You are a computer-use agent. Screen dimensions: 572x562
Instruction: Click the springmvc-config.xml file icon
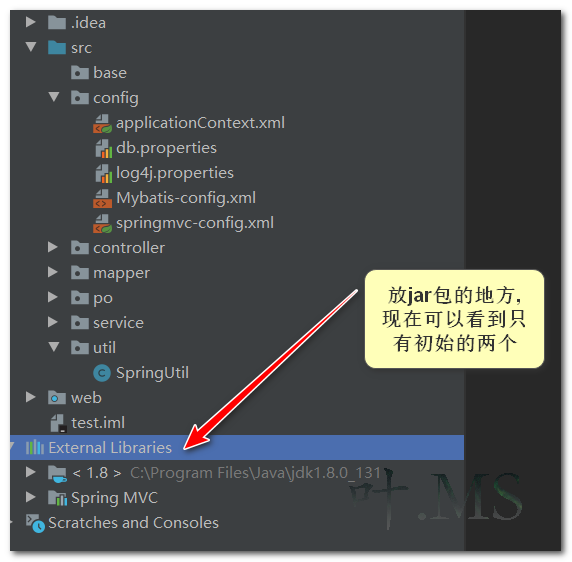[102, 223]
